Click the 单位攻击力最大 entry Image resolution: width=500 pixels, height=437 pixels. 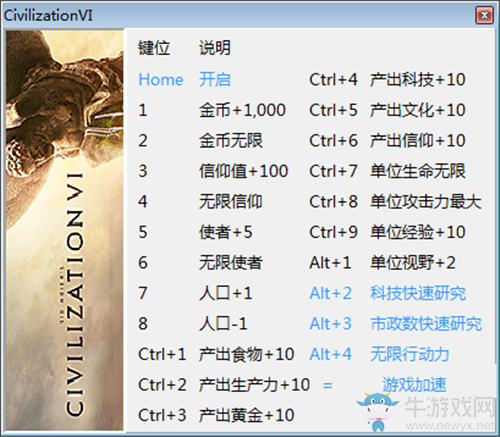pyautogui.click(x=426, y=202)
